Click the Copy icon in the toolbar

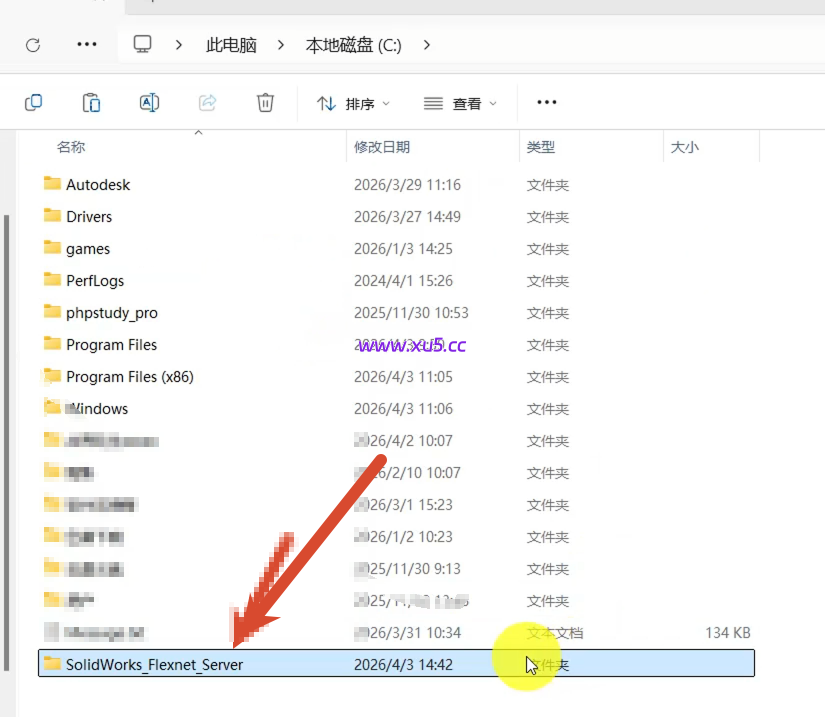click(x=33, y=102)
